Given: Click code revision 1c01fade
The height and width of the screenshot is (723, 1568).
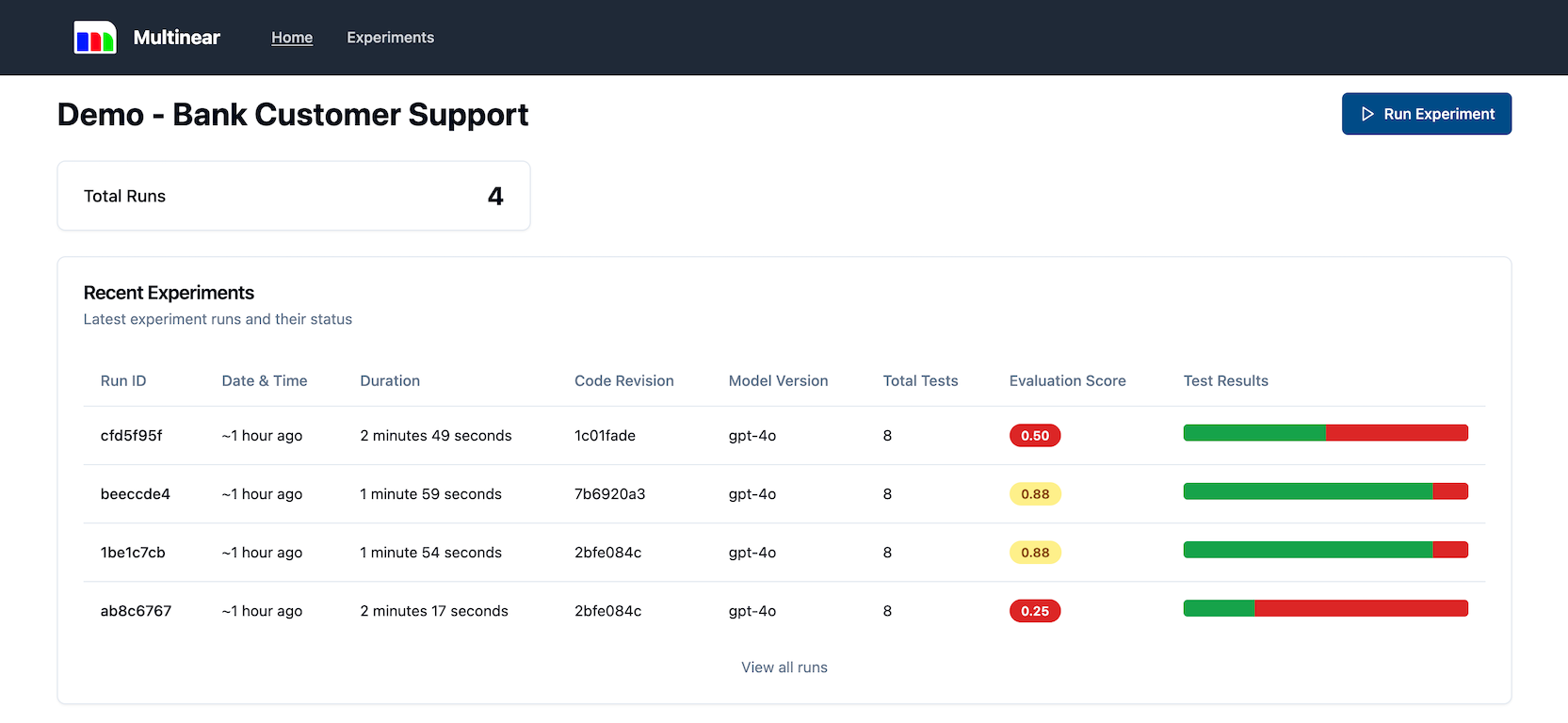Looking at the screenshot, I should pyautogui.click(x=606, y=436).
